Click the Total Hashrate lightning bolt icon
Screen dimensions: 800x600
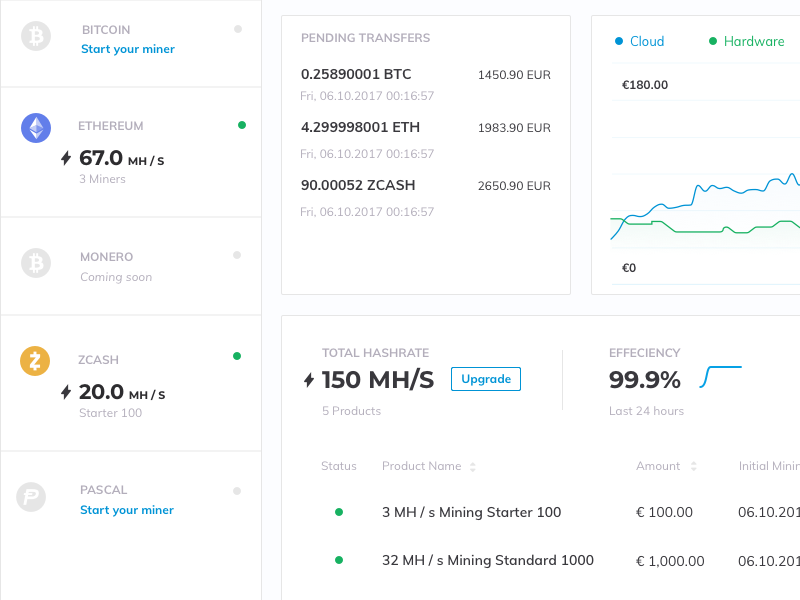click(309, 380)
